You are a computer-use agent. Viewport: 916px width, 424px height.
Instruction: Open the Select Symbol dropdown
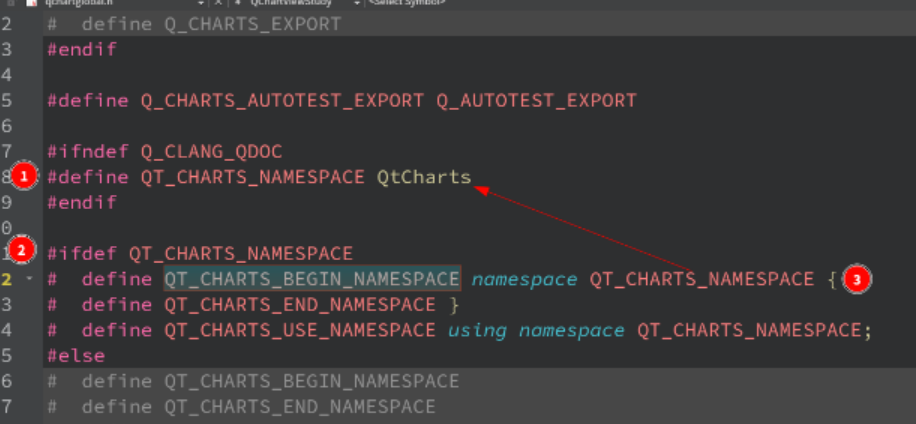pyautogui.click(x=406, y=2)
